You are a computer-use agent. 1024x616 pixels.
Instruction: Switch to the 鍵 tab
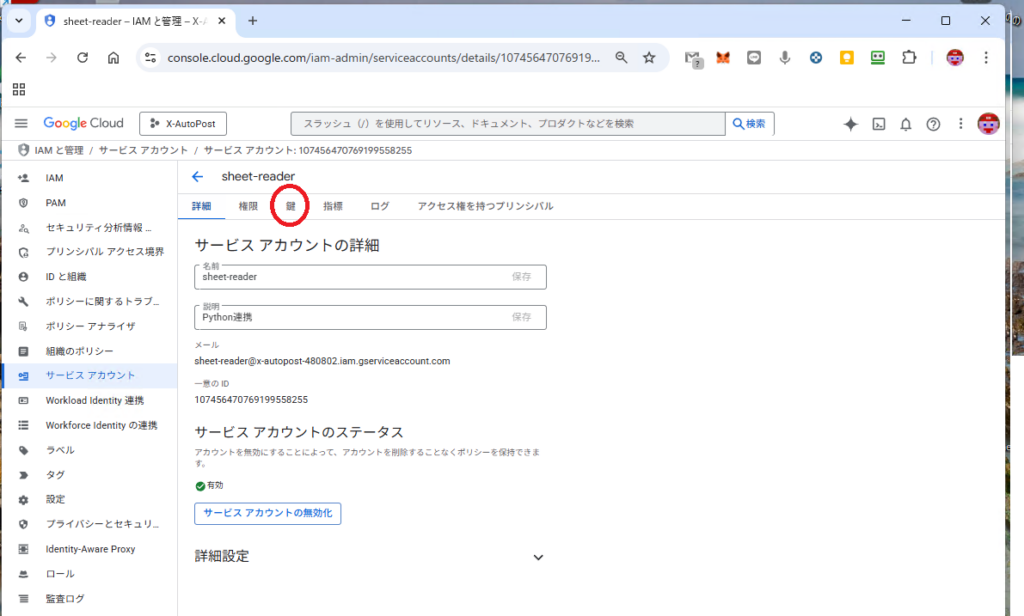click(x=291, y=206)
